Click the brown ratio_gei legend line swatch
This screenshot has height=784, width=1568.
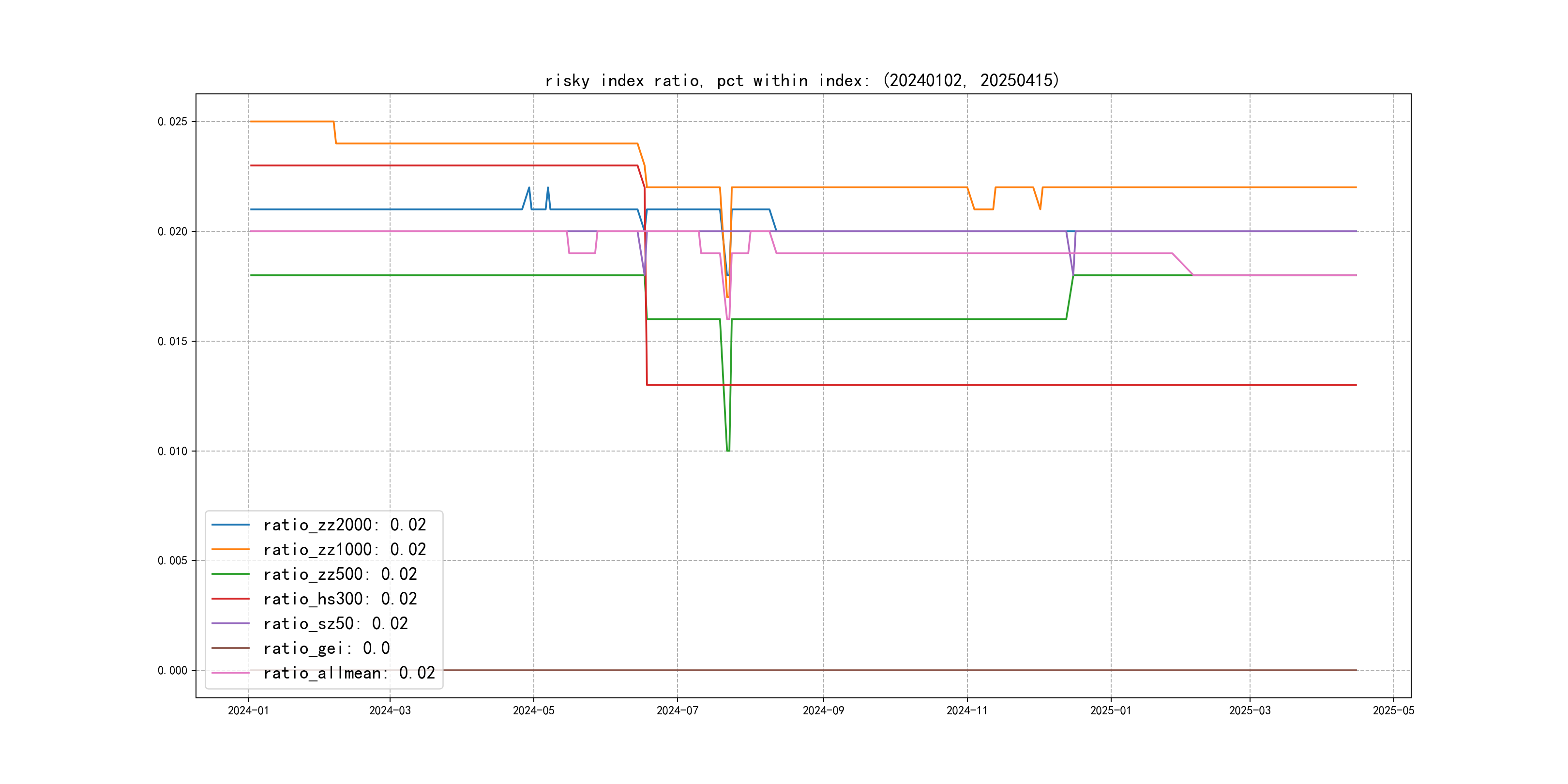coord(230,648)
